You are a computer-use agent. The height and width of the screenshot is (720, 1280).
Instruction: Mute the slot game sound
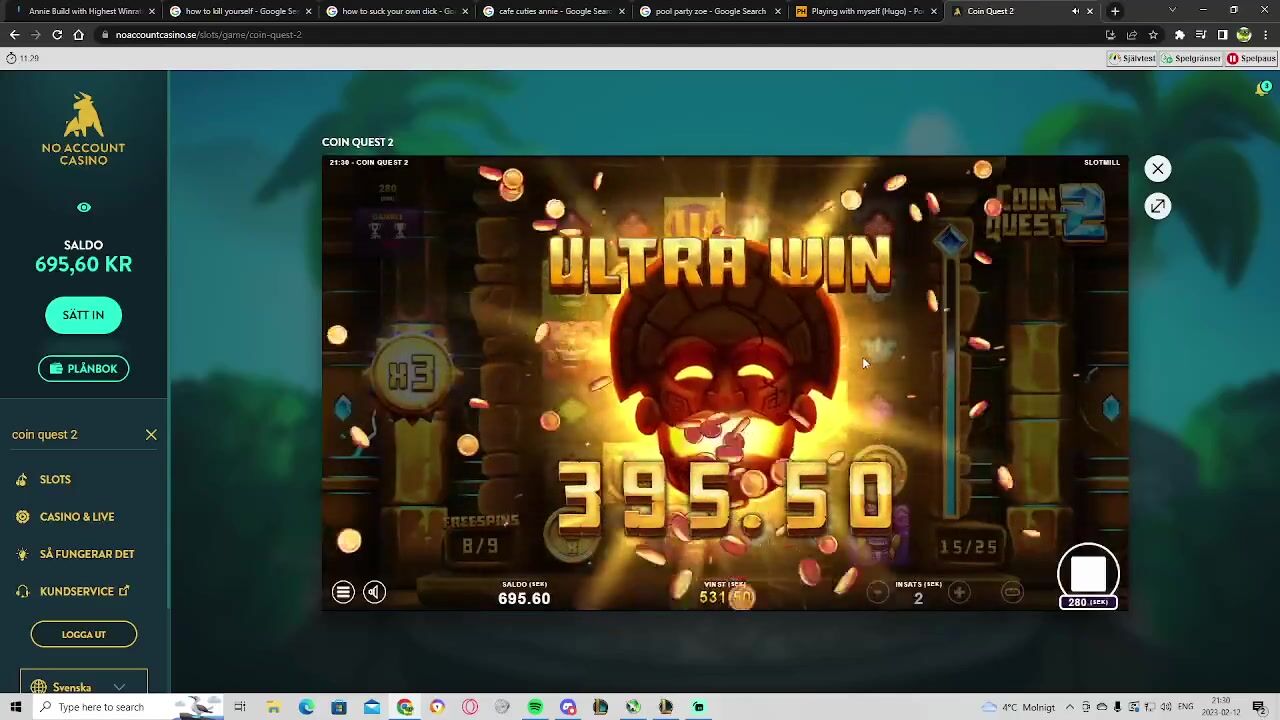click(374, 592)
